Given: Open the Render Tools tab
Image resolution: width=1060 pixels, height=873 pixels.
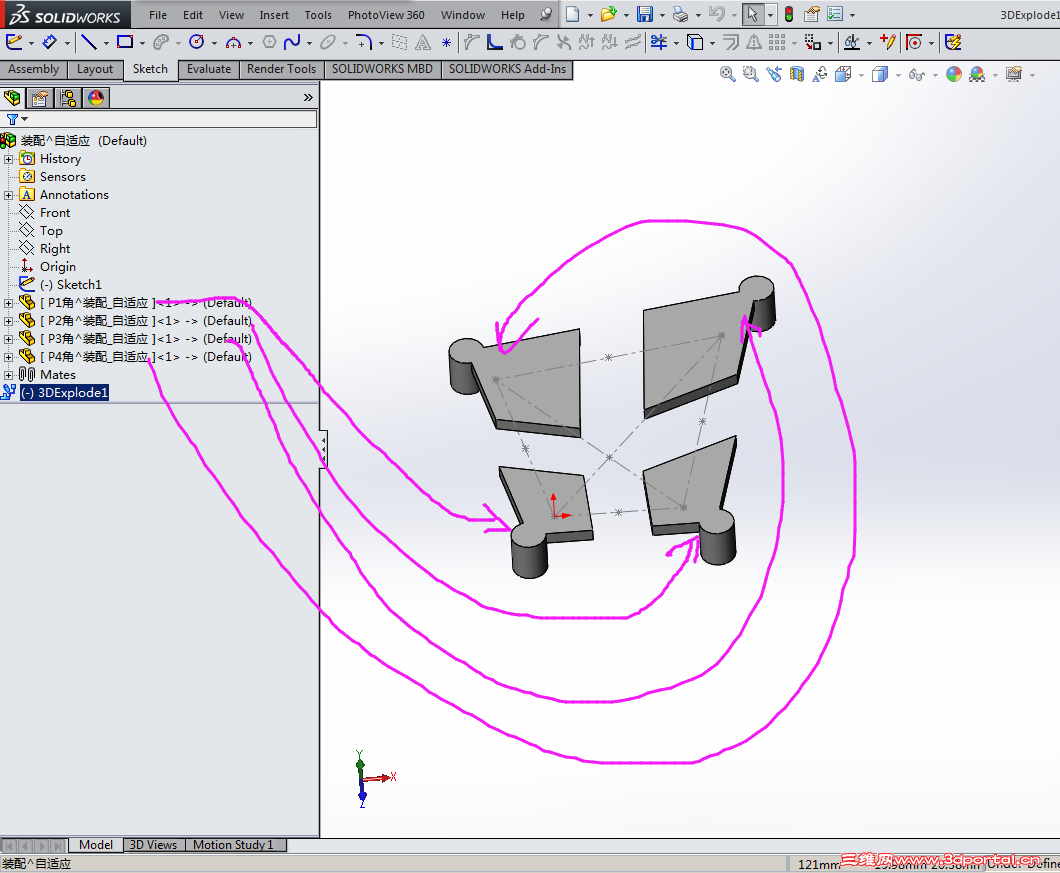Looking at the screenshot, I should (281, 69).
